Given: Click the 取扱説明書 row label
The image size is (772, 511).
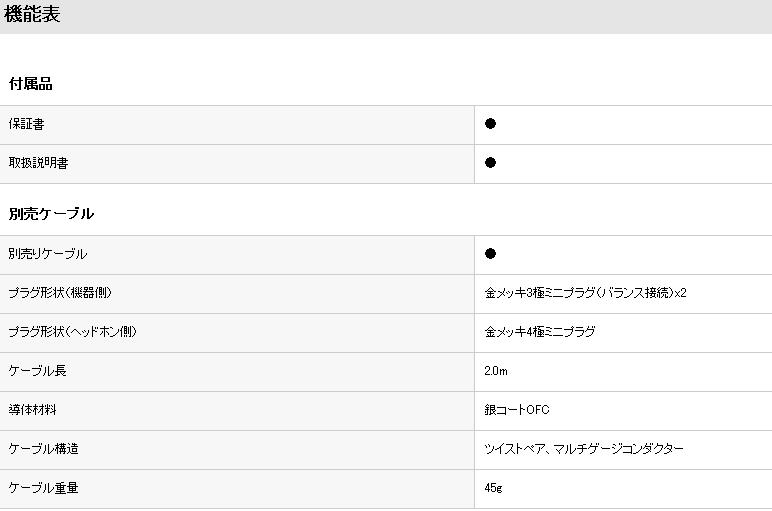Looking at the screenshot, I should point(38,163).
